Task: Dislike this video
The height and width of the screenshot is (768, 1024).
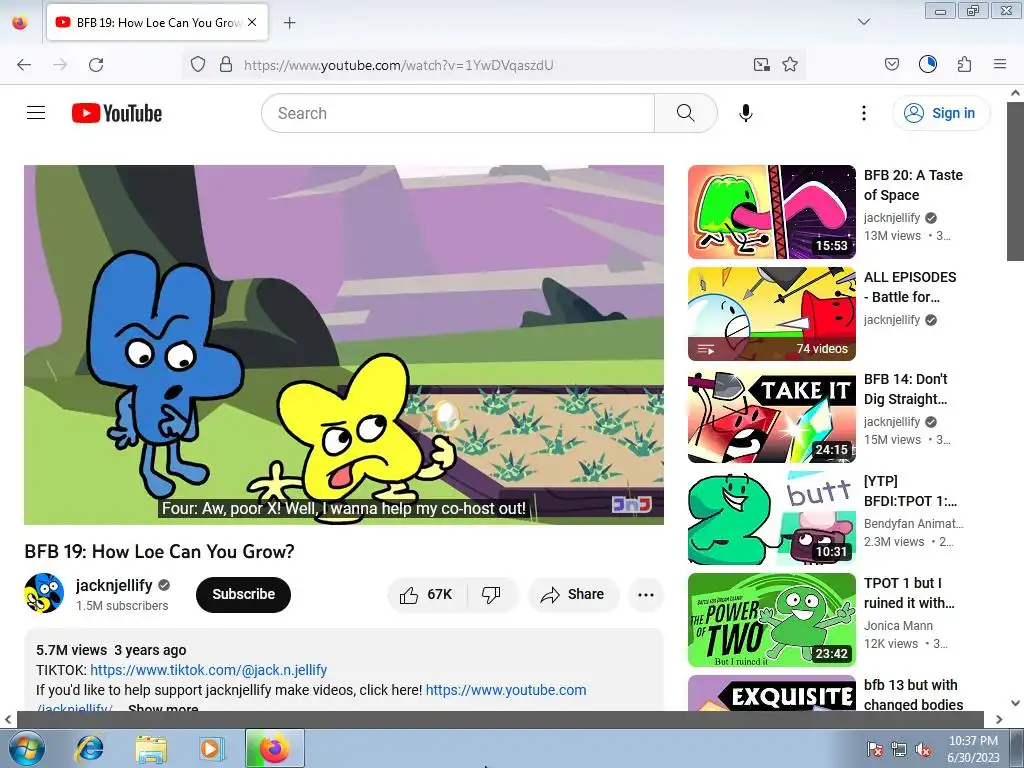Action: [492, 594]
